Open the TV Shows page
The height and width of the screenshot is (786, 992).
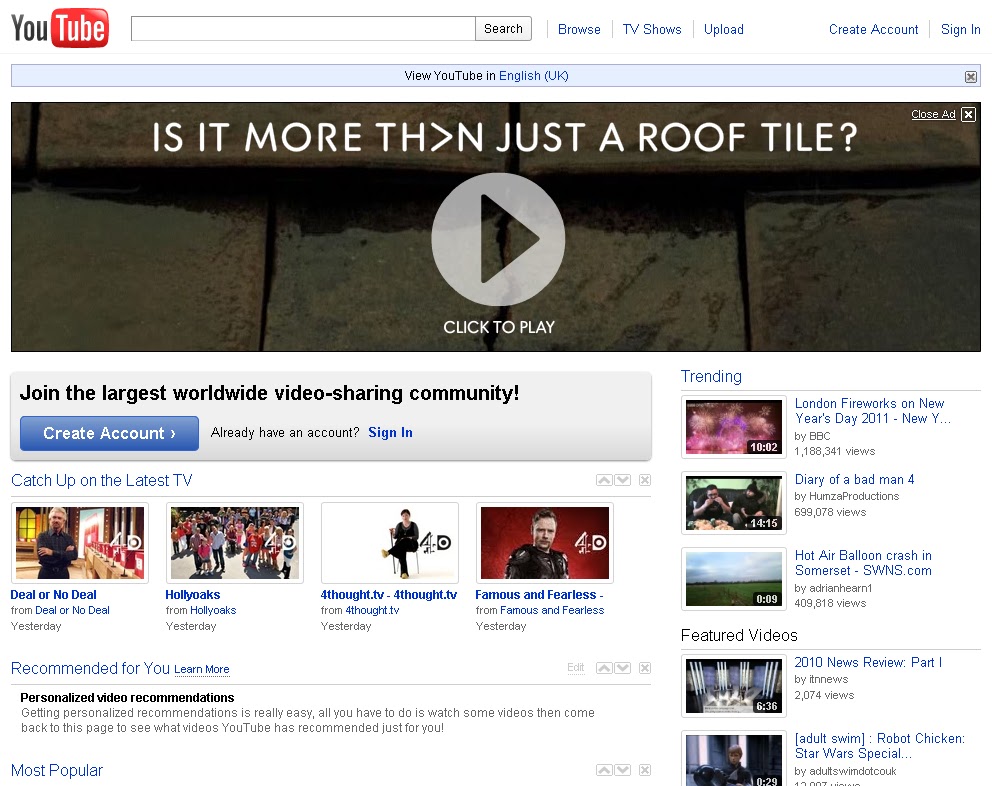click(652, 29)
